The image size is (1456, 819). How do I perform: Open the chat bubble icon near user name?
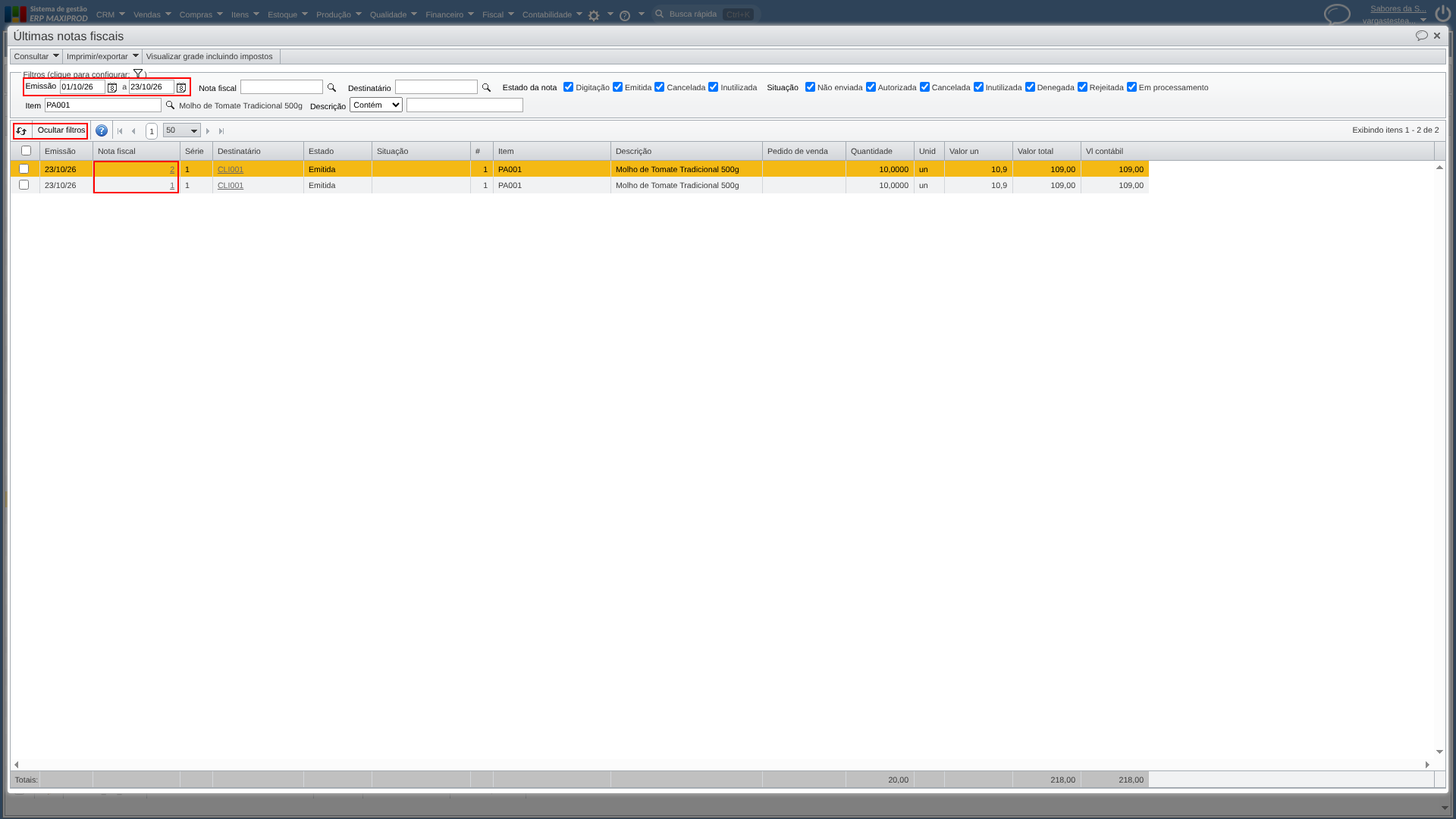coord(1337,14)
